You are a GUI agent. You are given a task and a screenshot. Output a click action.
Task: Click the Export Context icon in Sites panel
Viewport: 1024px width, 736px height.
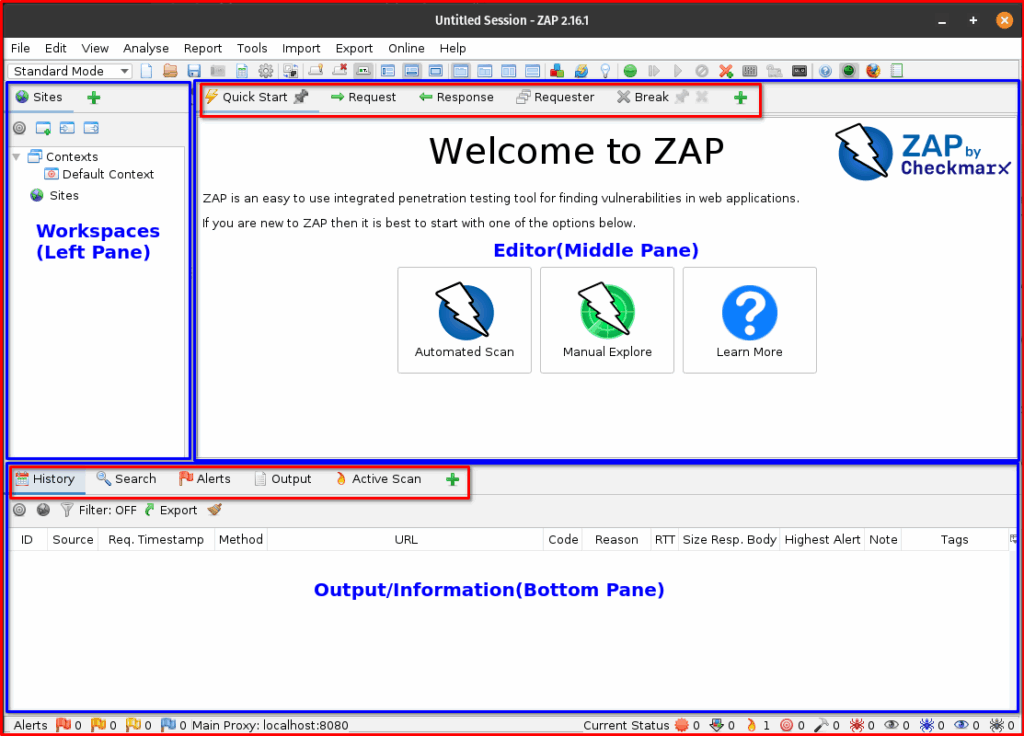point(91,128)
